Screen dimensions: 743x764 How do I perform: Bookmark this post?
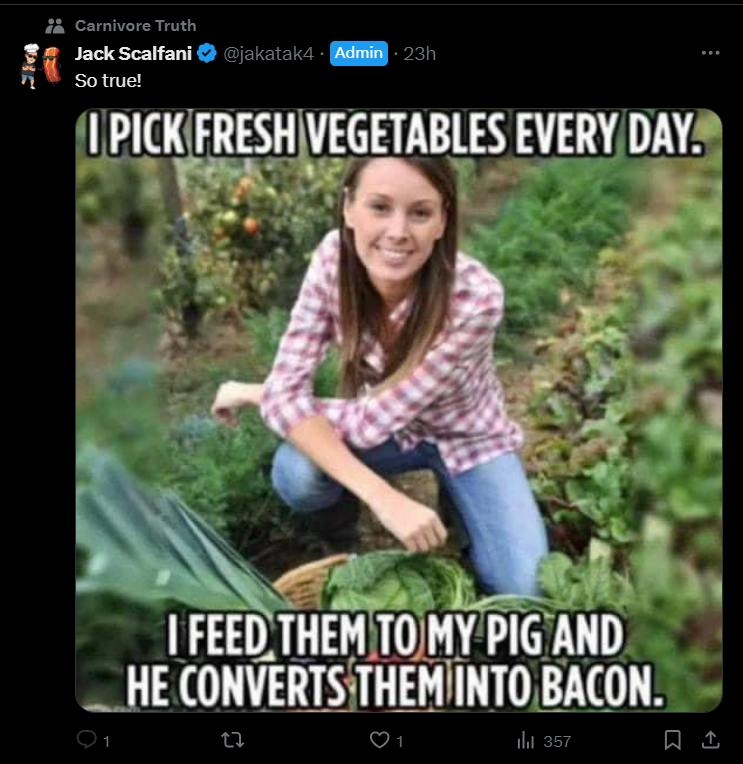pos(672,740)
